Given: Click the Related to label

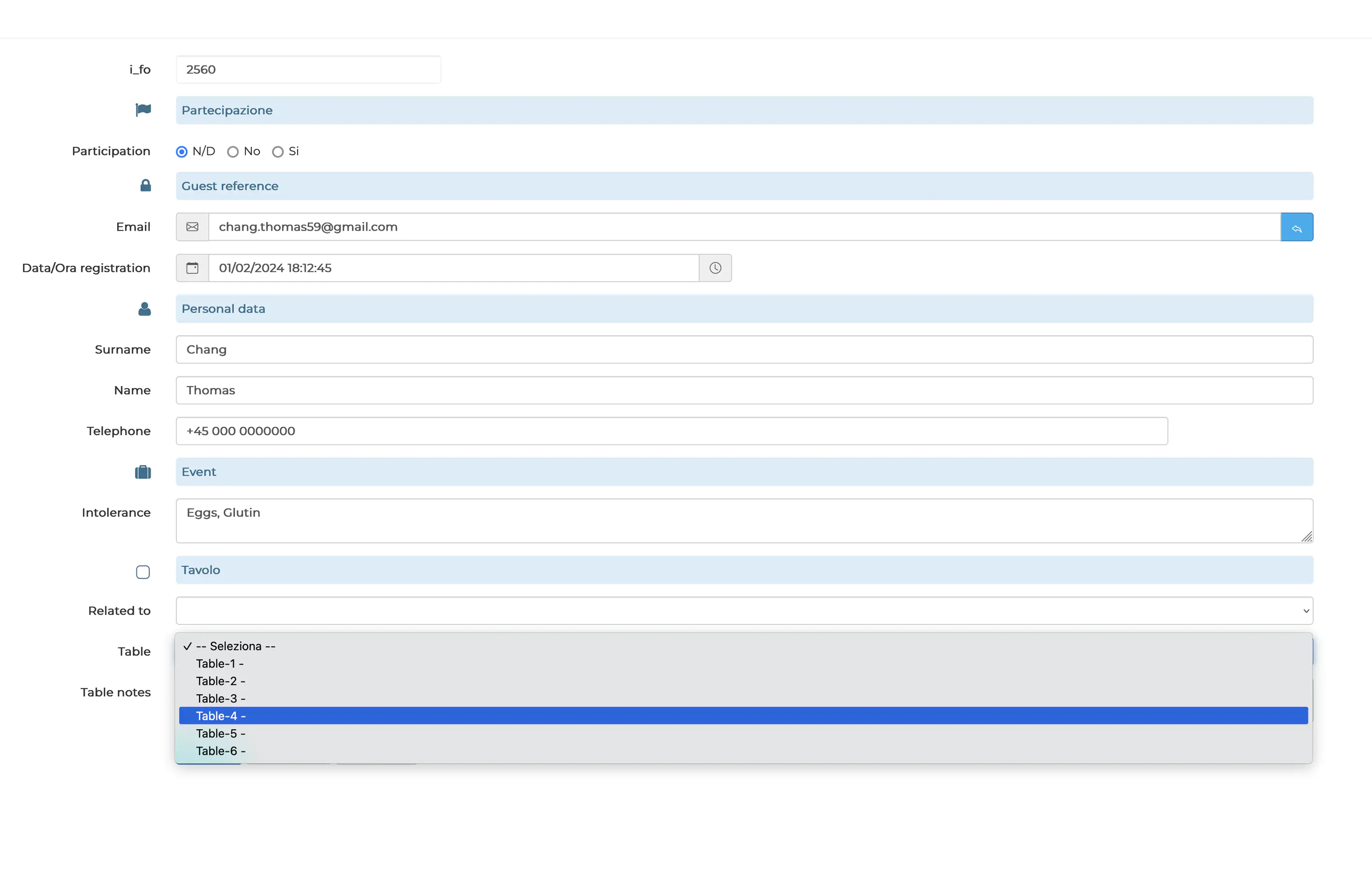Looking at the screenshot, I should [120, 611].
